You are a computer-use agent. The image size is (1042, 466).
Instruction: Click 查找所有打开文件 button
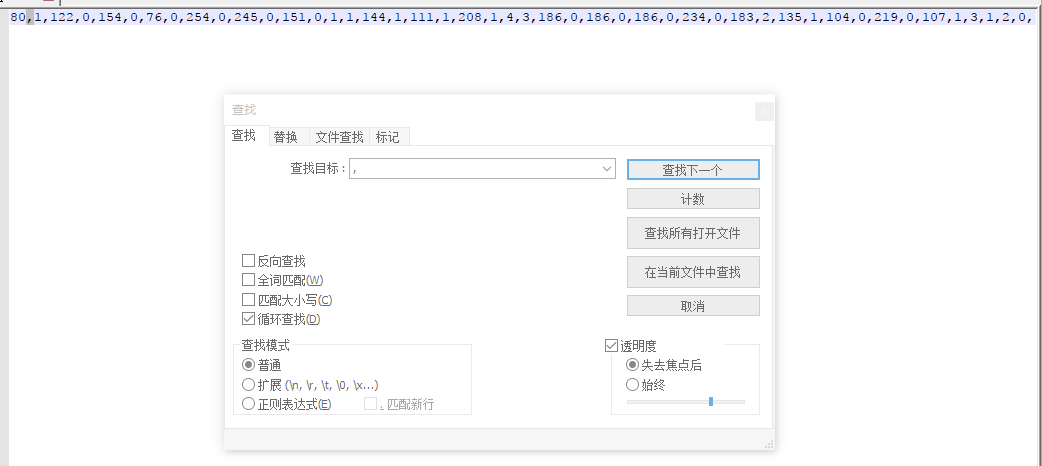(693, 233)
